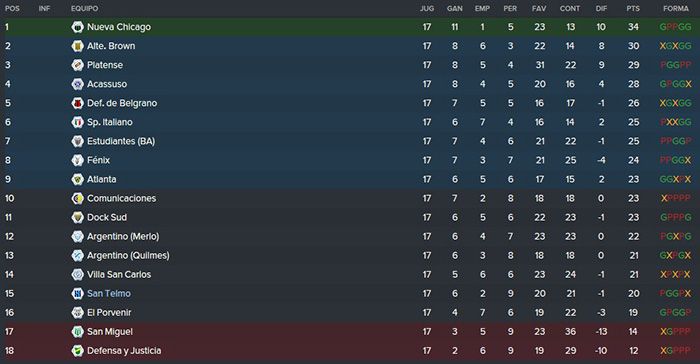The height and width of the screenshot is (364, 700).
Task: Click the San Telmo club badge icon
Action: click(78, 293)
